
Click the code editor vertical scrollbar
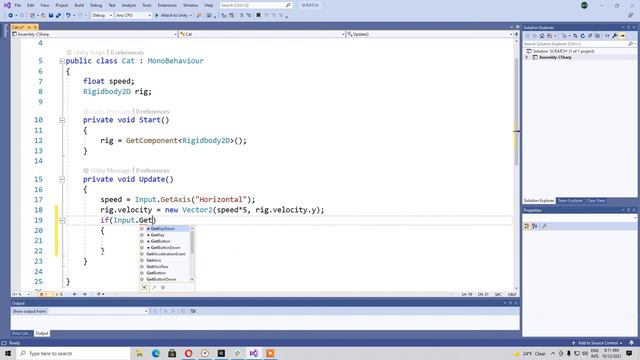pyautogui.click(x=516, y=163)
